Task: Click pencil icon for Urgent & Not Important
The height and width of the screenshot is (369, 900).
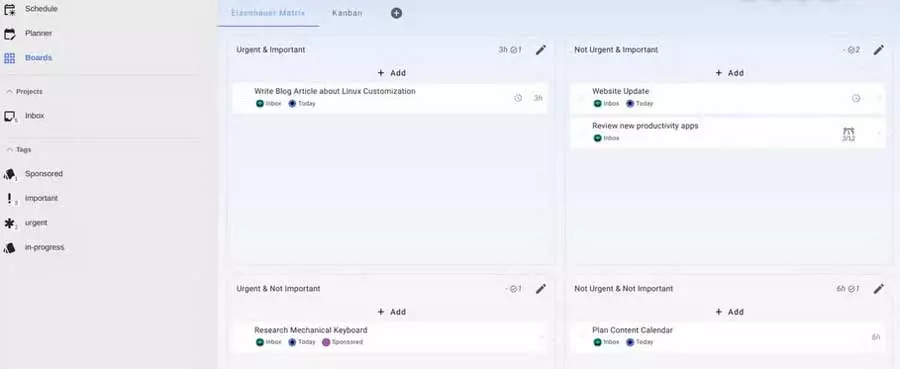Action: click(x=541, y=289)
